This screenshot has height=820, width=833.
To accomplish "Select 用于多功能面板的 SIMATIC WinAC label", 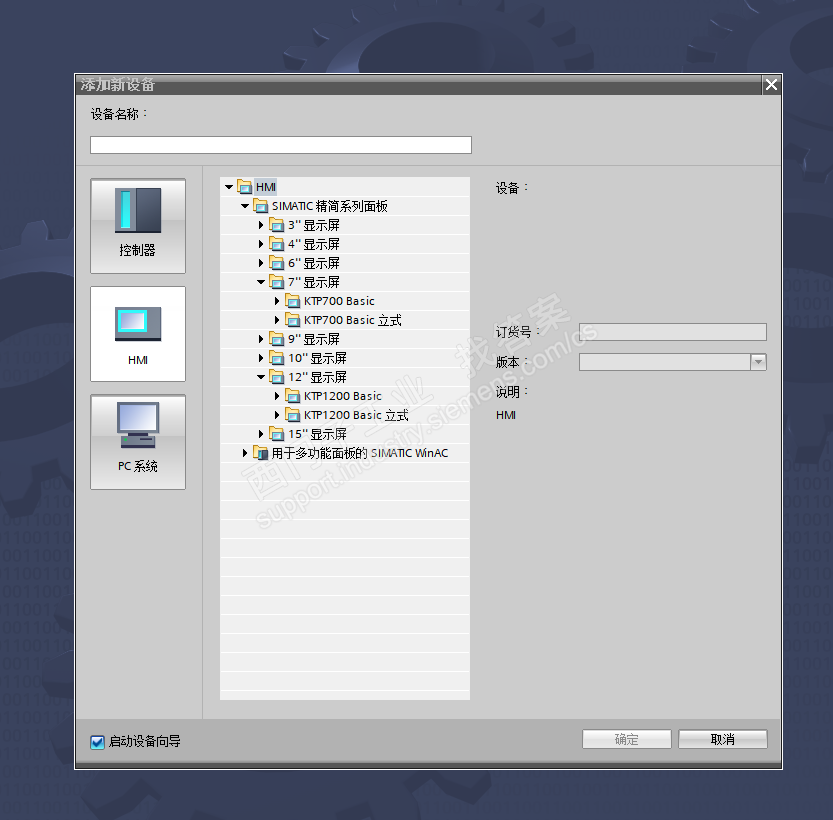I will 360,453.
